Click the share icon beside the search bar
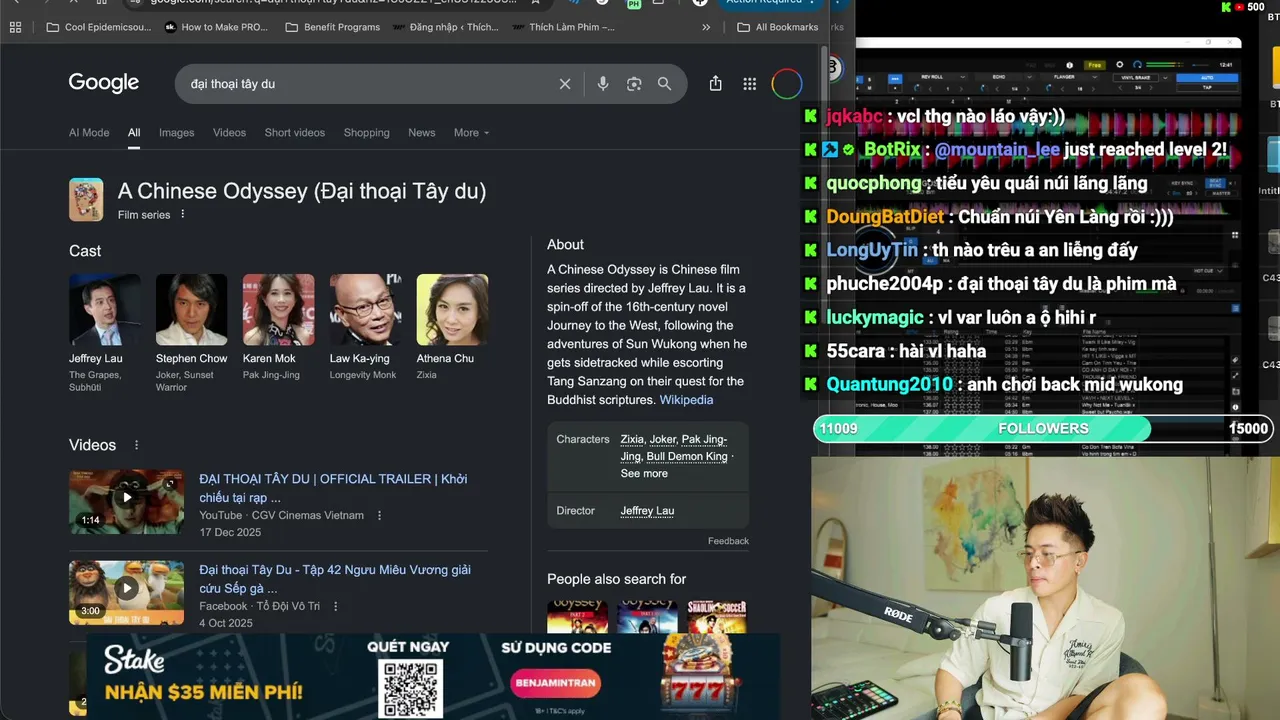 point(715,84)
